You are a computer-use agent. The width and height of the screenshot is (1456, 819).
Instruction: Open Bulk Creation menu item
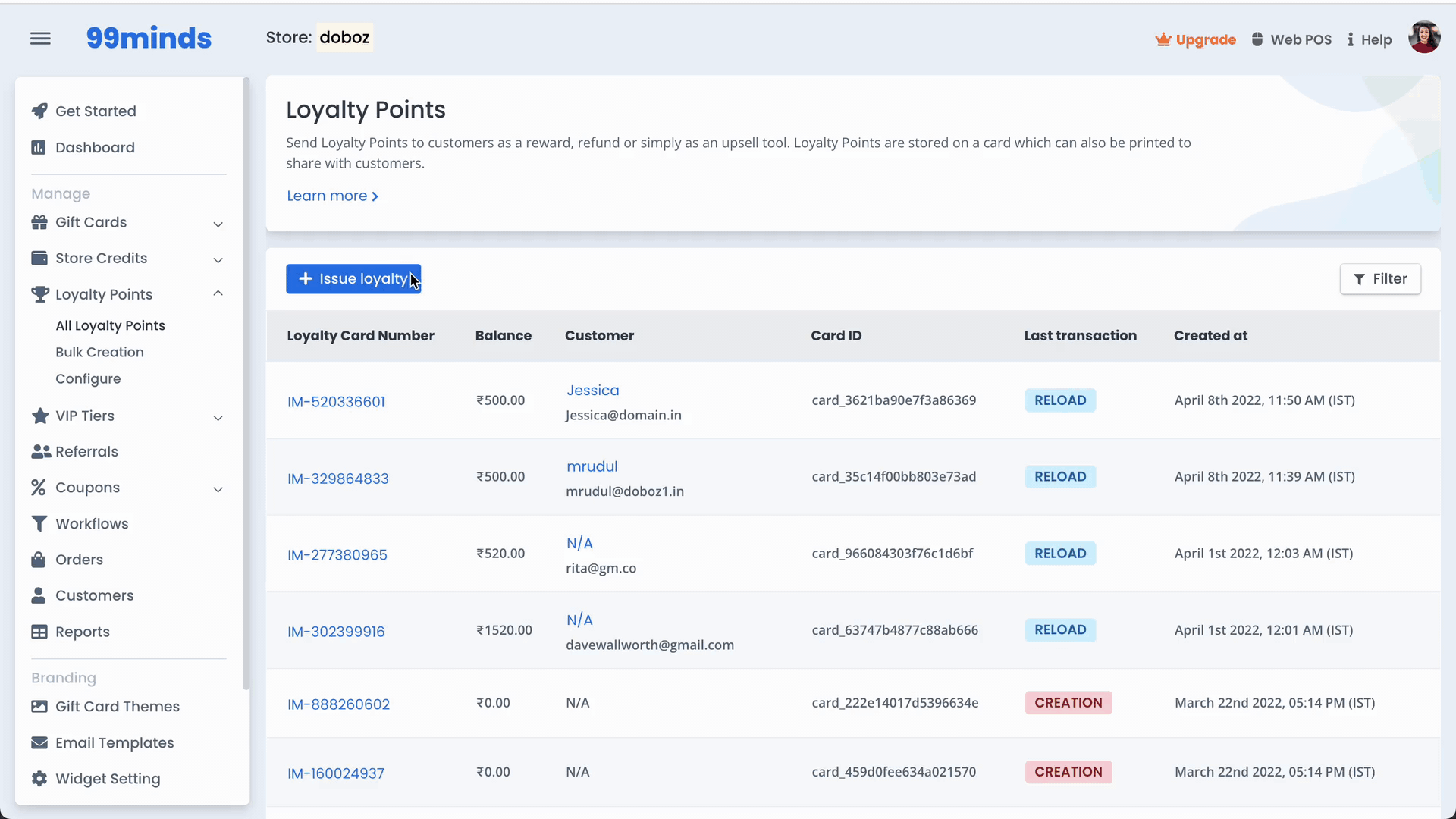[x=99, y=352]
